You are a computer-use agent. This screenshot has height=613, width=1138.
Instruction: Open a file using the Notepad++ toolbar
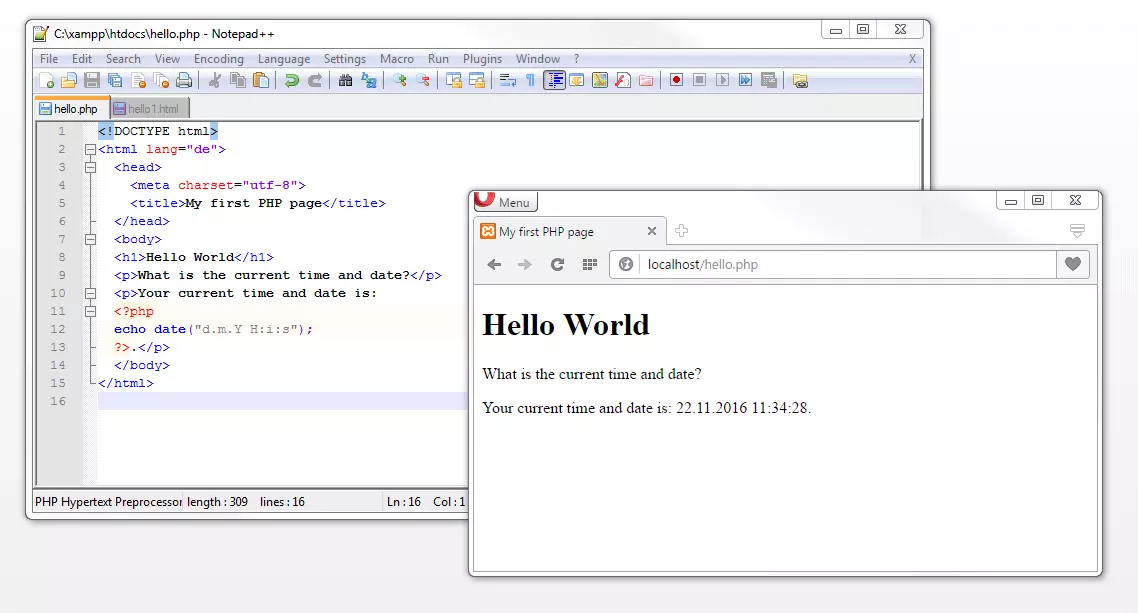tap(67, 80)
